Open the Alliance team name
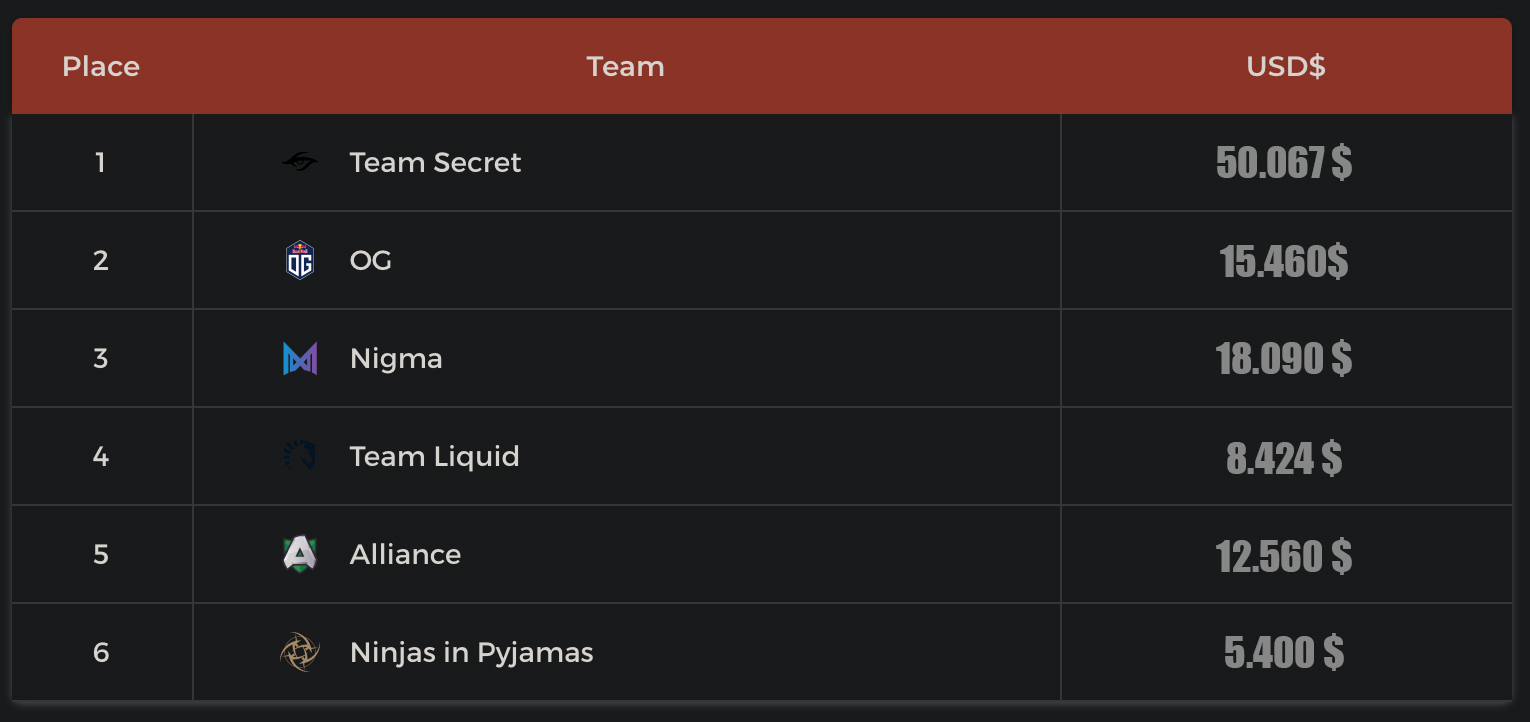The width and height of the screenshot is (1530, 722). tap(405, 554)
